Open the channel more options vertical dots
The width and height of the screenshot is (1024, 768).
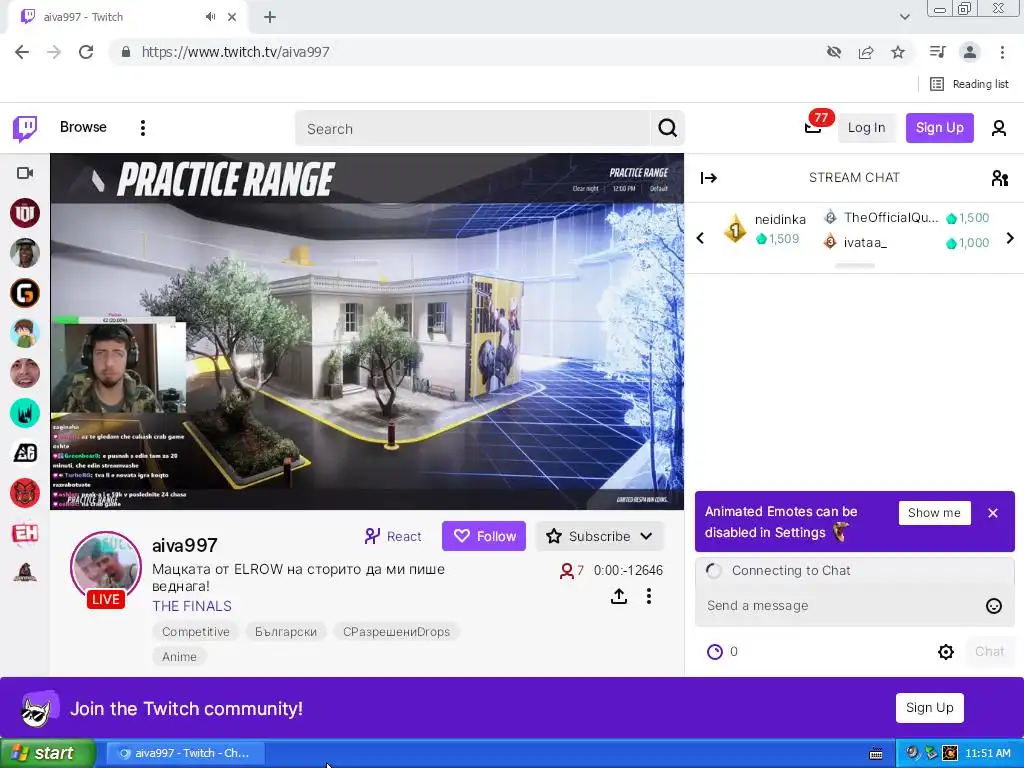[648, 596]
